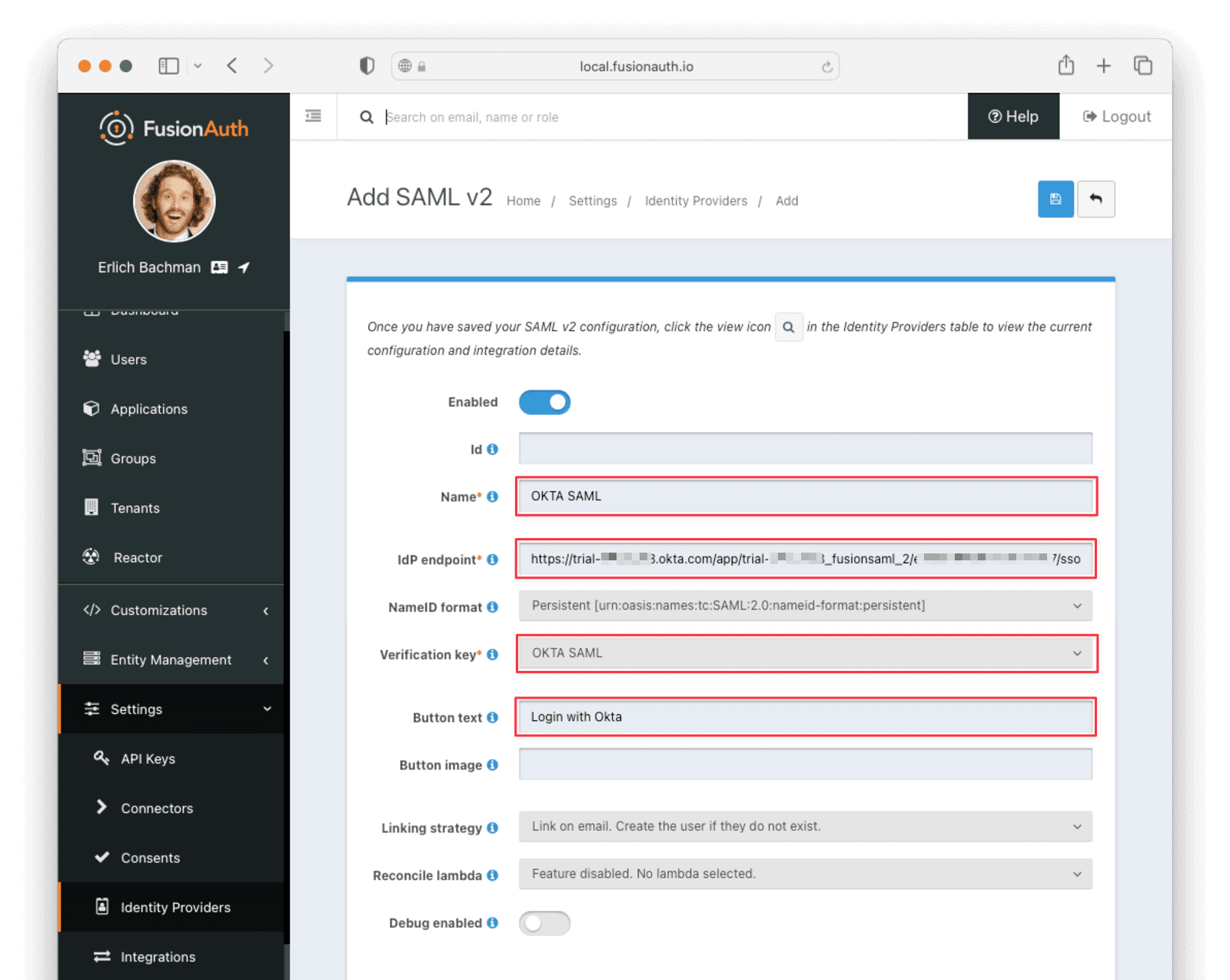Click the Button image input field
Image resolution: width=1230 pixels, height=980 pixels.
click(805, 764)
